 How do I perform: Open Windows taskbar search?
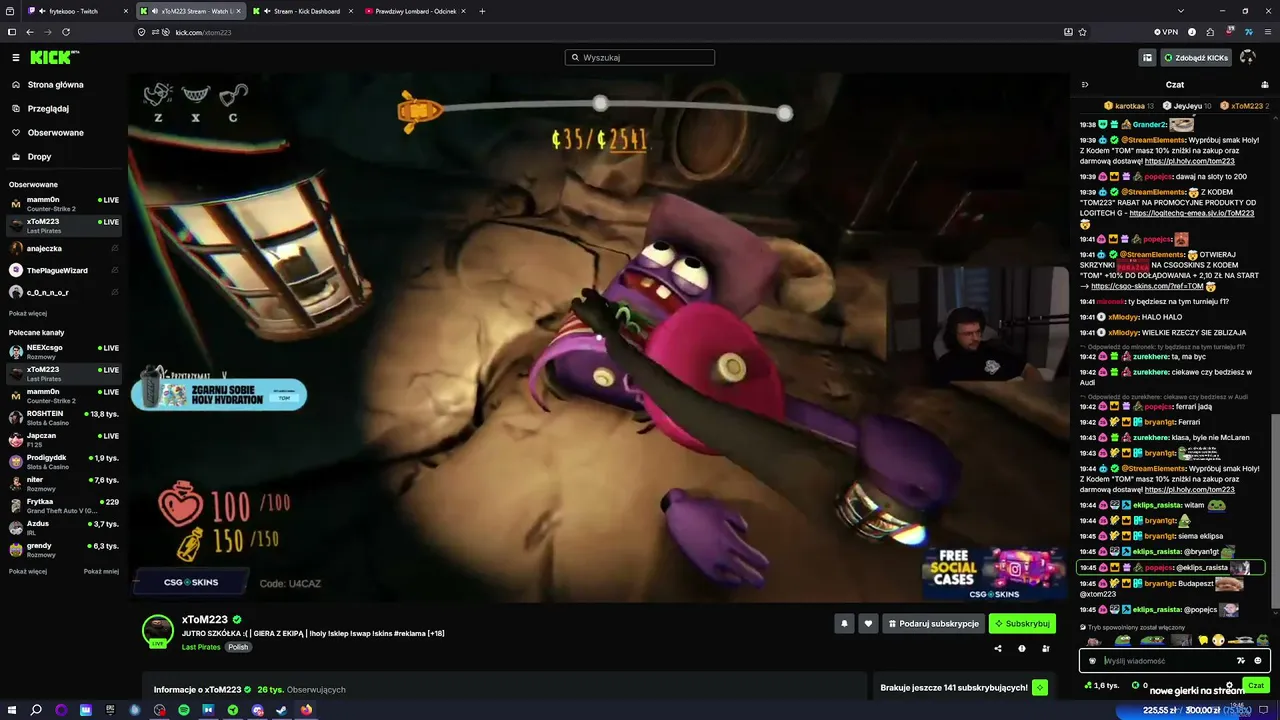pyautogui.click(x=36, y=710)
